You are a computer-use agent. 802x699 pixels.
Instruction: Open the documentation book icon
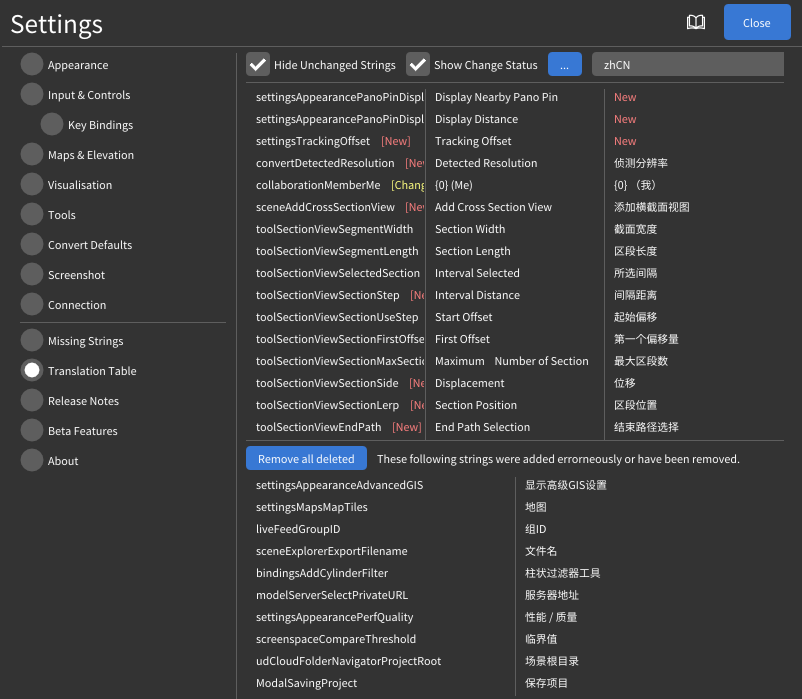tap(696, 23)
